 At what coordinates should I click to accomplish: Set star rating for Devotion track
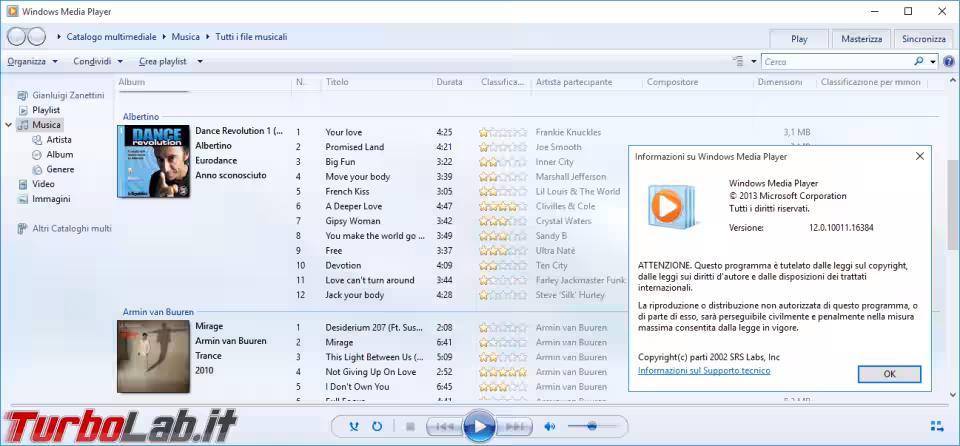point(503,265)
